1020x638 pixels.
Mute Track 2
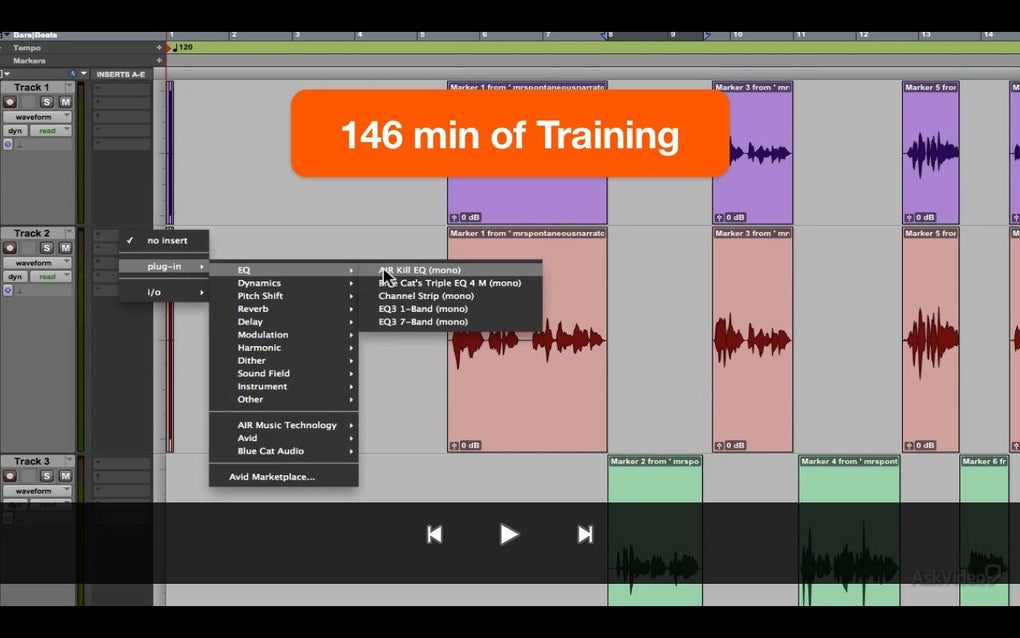tap(65, 248)
